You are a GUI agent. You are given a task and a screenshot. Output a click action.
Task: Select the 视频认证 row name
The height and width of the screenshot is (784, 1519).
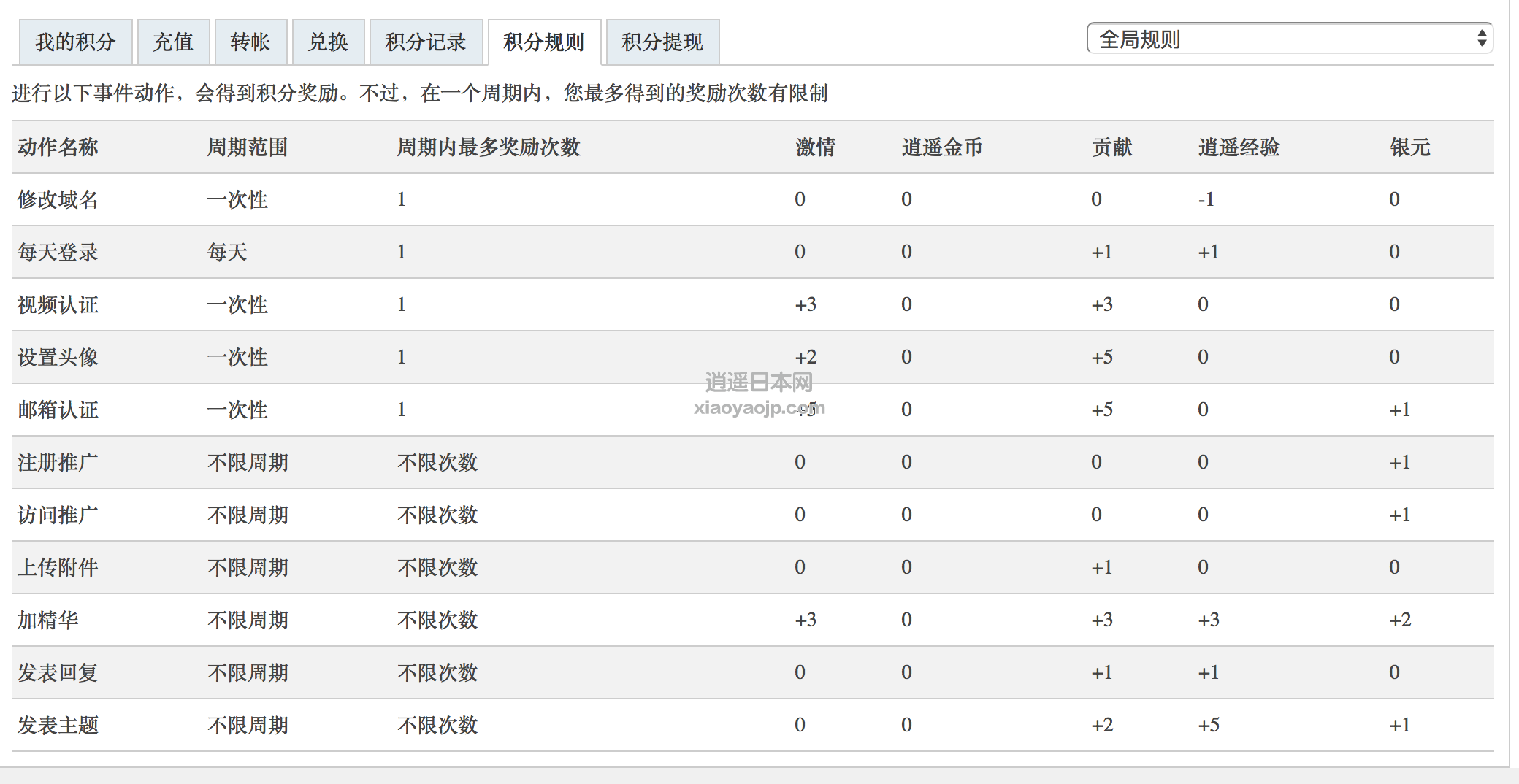pos(58,304)
